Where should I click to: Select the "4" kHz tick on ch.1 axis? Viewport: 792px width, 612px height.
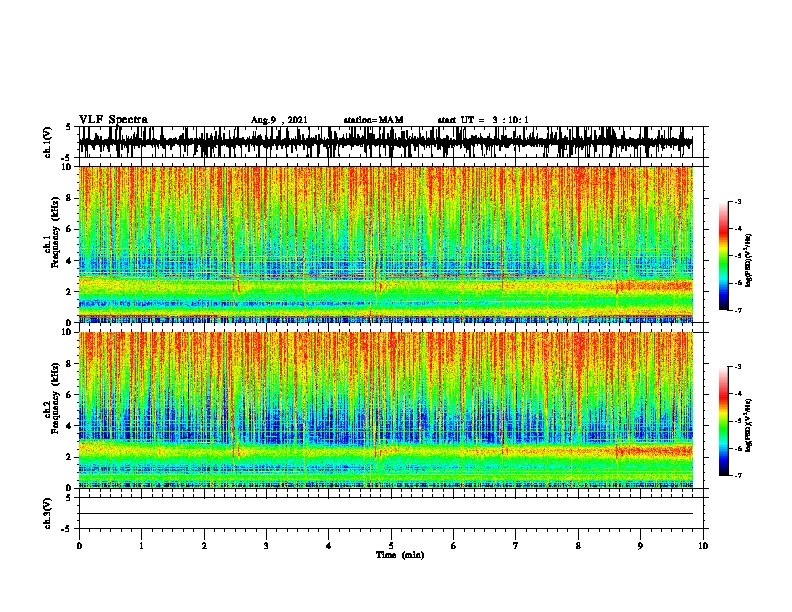[x=69, y=261]
